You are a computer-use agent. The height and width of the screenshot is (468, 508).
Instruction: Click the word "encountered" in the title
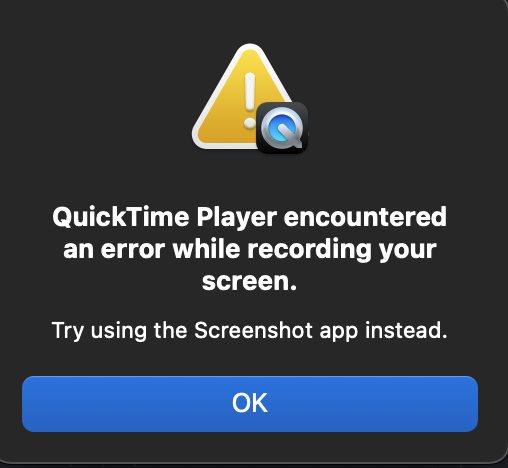365,217
